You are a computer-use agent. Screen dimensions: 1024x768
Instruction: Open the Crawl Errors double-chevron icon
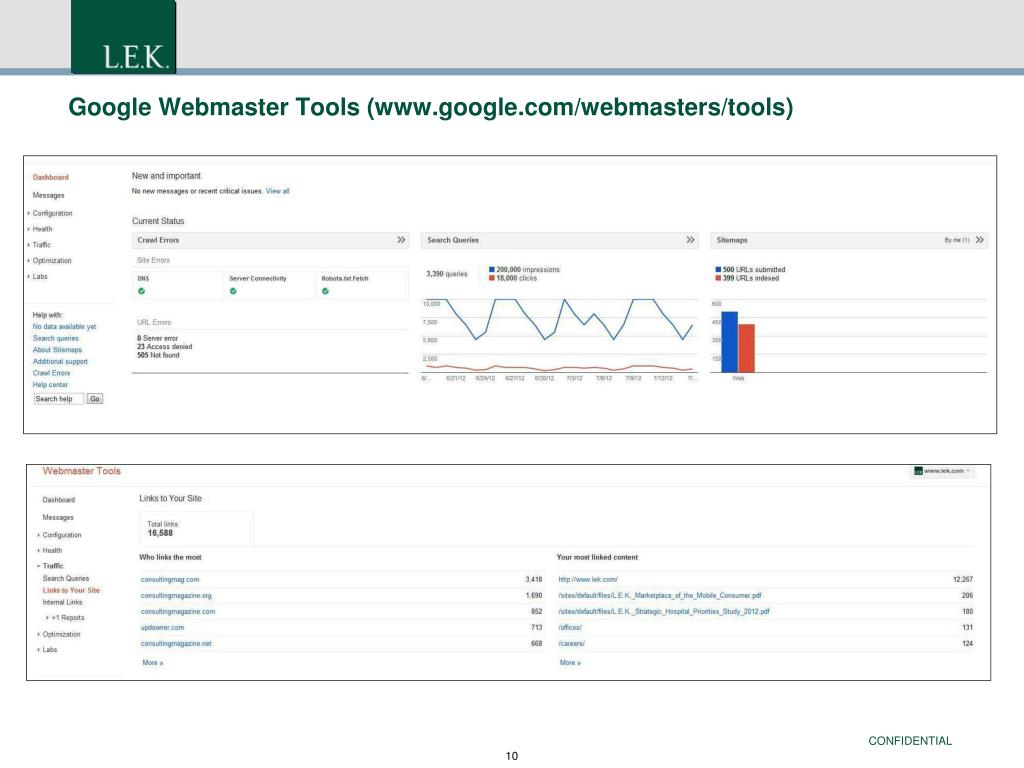(401, 240)
